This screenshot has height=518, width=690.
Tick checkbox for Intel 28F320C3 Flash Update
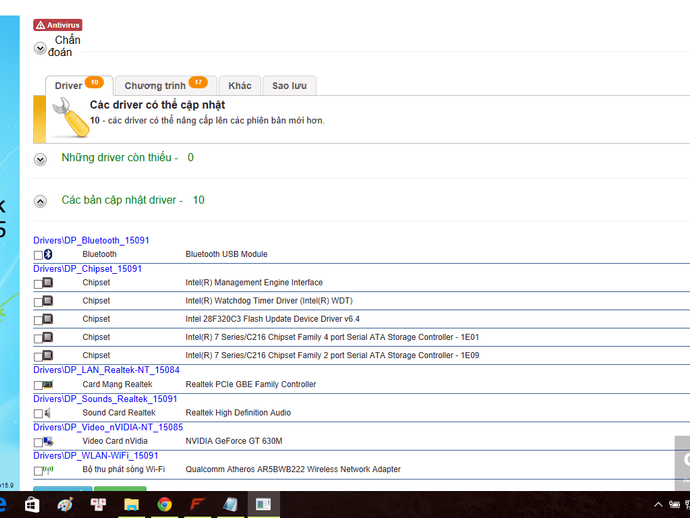[38, 320]
